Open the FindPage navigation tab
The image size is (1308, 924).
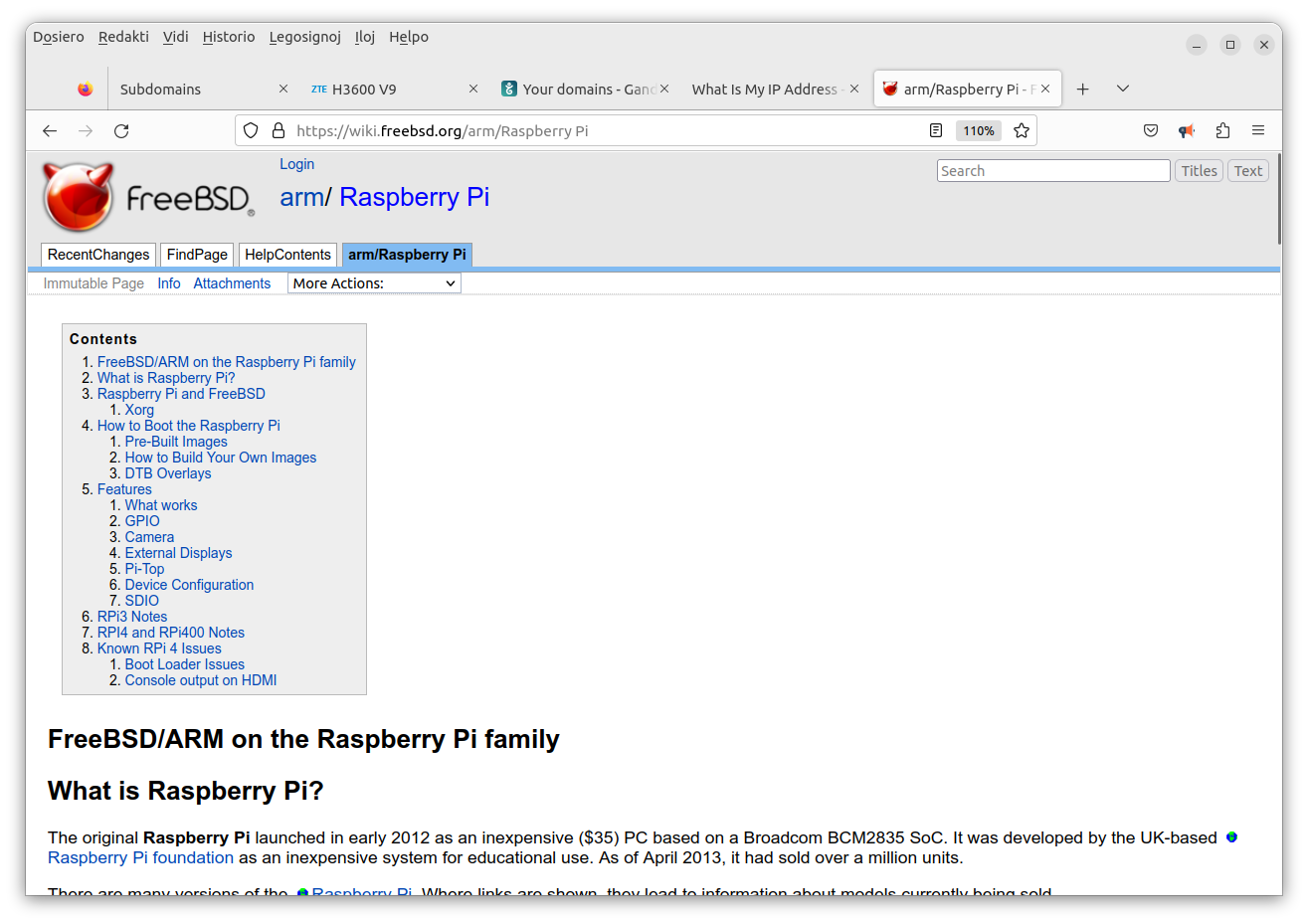point(197,255)
